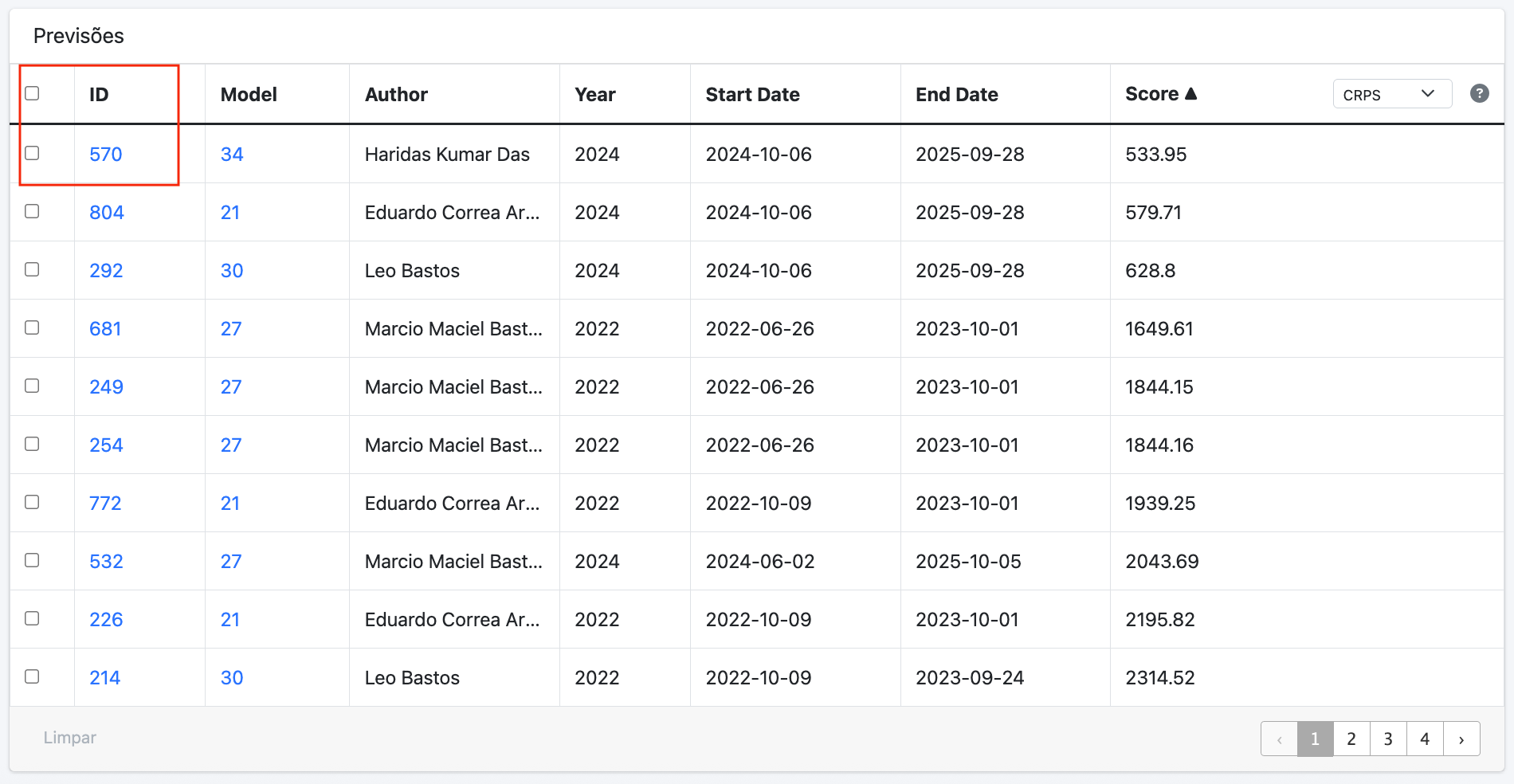The height and width of the screenshot is (784, 1514).
Task: Open model 21 link in row 772
Action: pos(230,504)
